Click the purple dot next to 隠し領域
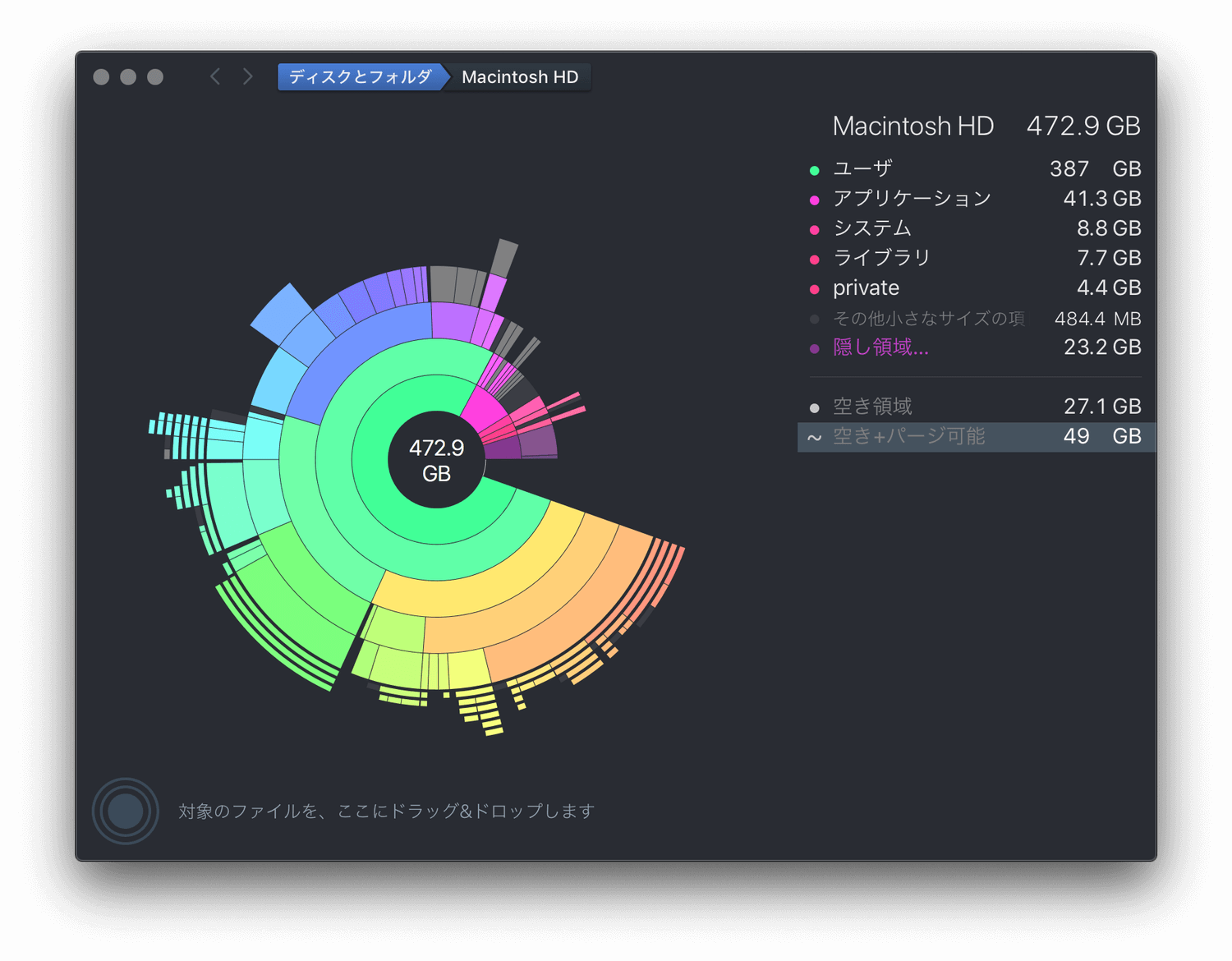1232x961 pixels. (815, 348)
